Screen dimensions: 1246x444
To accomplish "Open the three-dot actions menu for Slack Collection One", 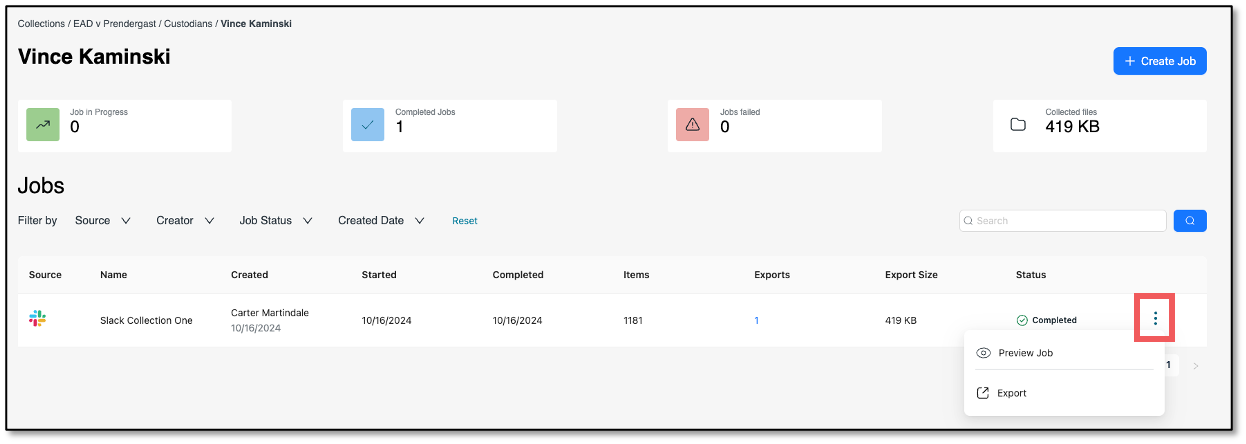I will click(x=1155, y=319).
